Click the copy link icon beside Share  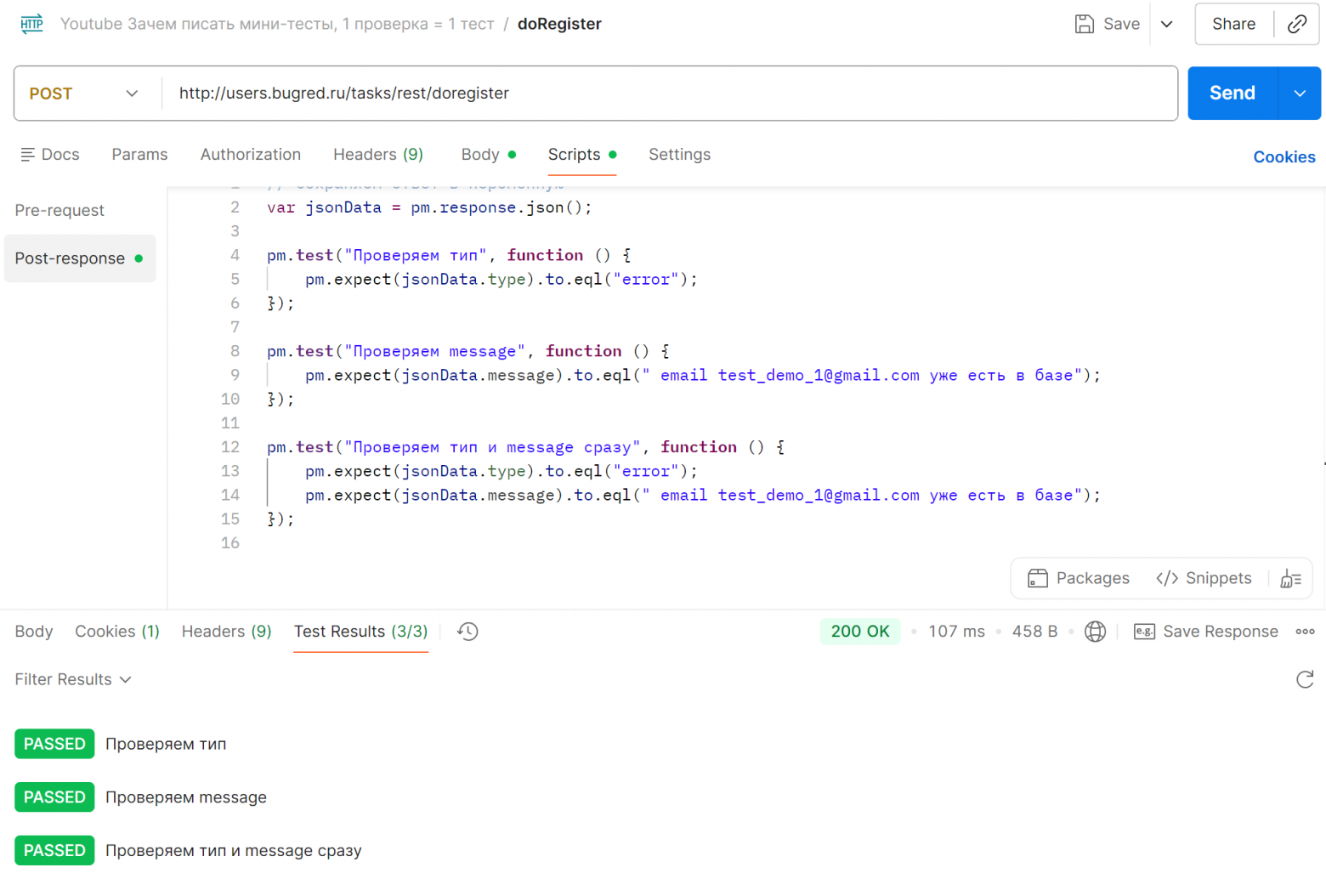point(1296,24)
